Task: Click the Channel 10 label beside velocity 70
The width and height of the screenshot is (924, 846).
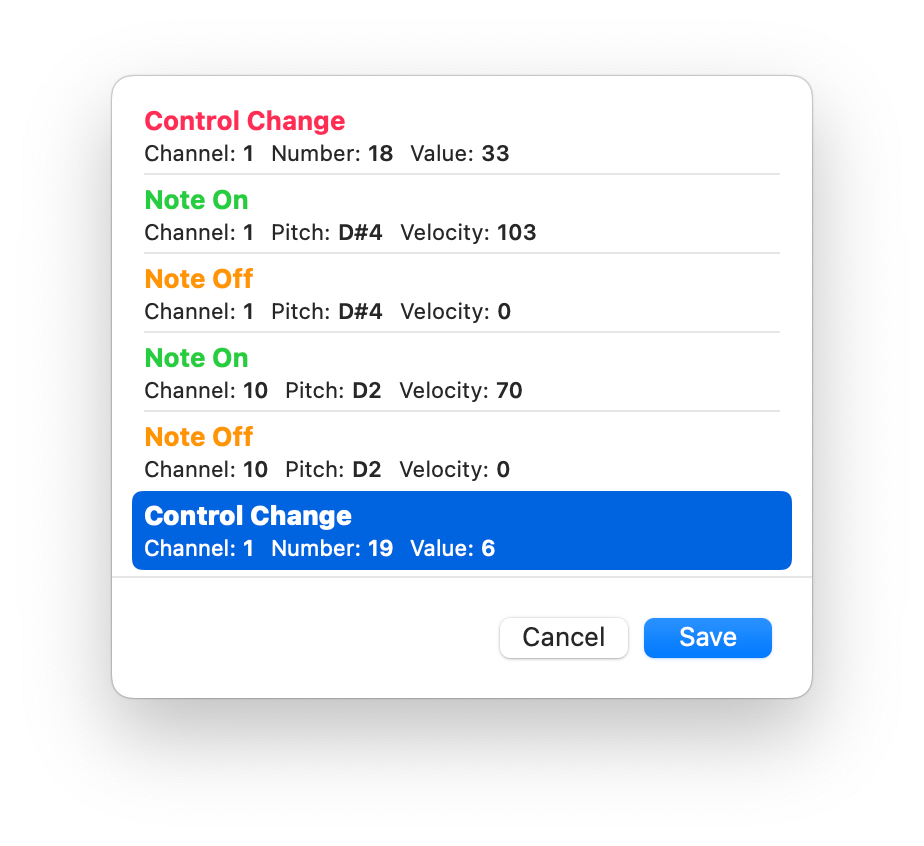Action: pos(206,390)
